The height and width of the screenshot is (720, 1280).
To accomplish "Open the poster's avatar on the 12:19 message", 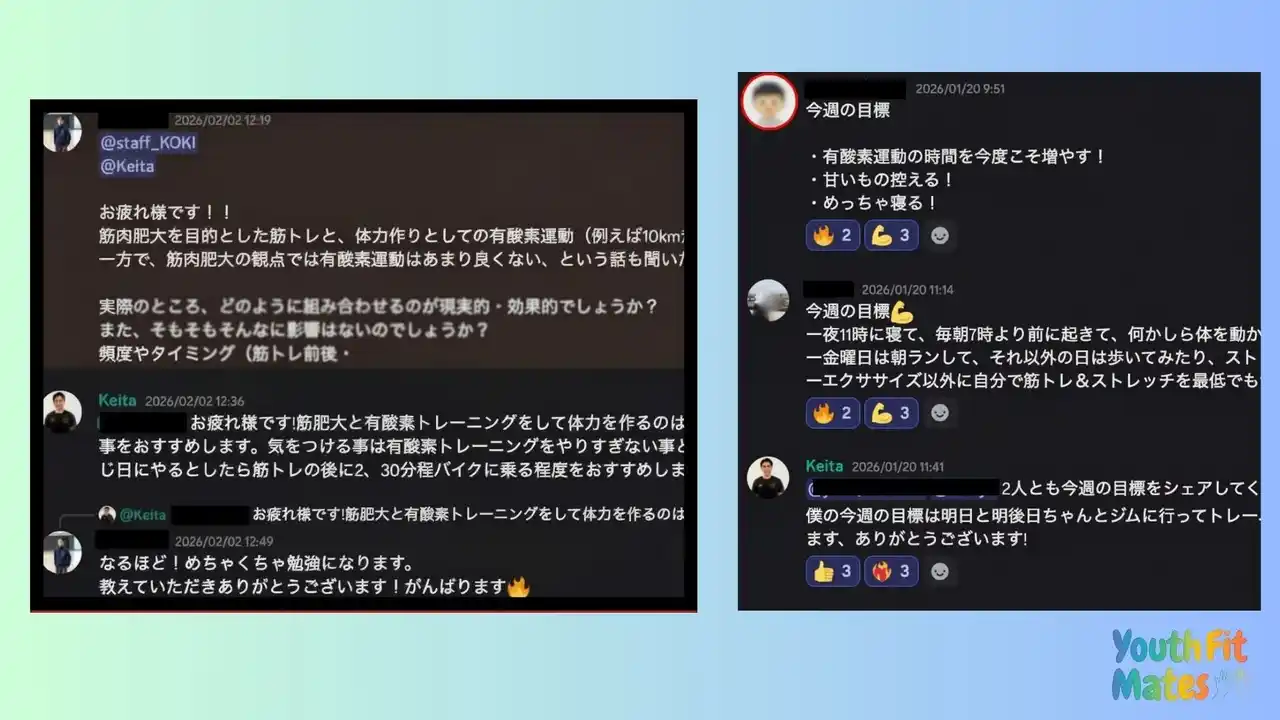I will tap(62, 132).
